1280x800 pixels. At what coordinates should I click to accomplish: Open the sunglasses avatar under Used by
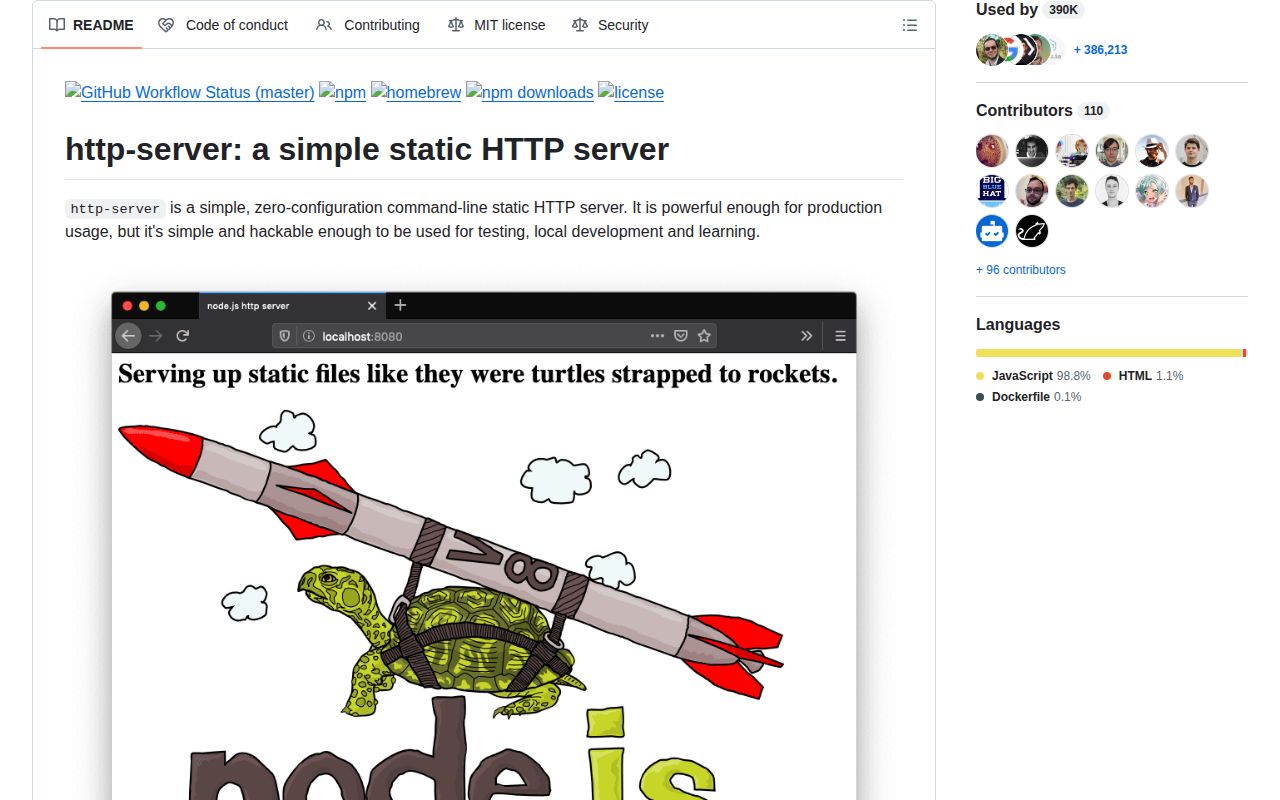point(990,50)
